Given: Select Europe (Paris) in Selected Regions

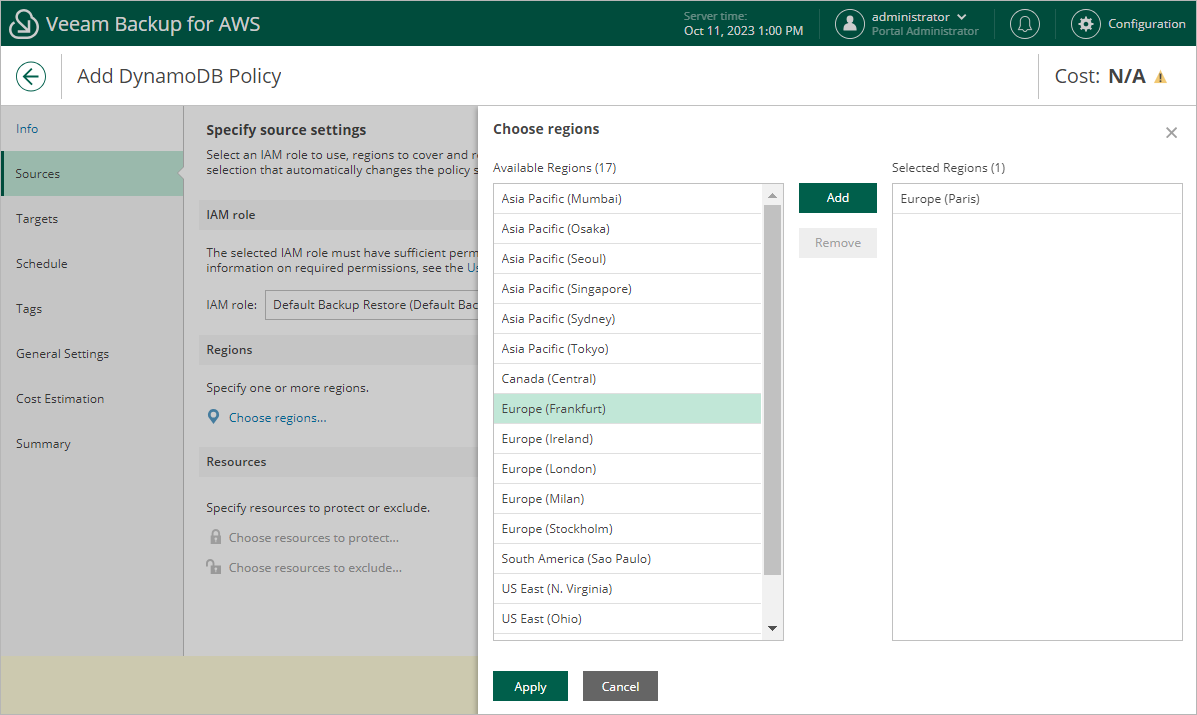Looking at the screenshot, I should [x=1037, y=198].
